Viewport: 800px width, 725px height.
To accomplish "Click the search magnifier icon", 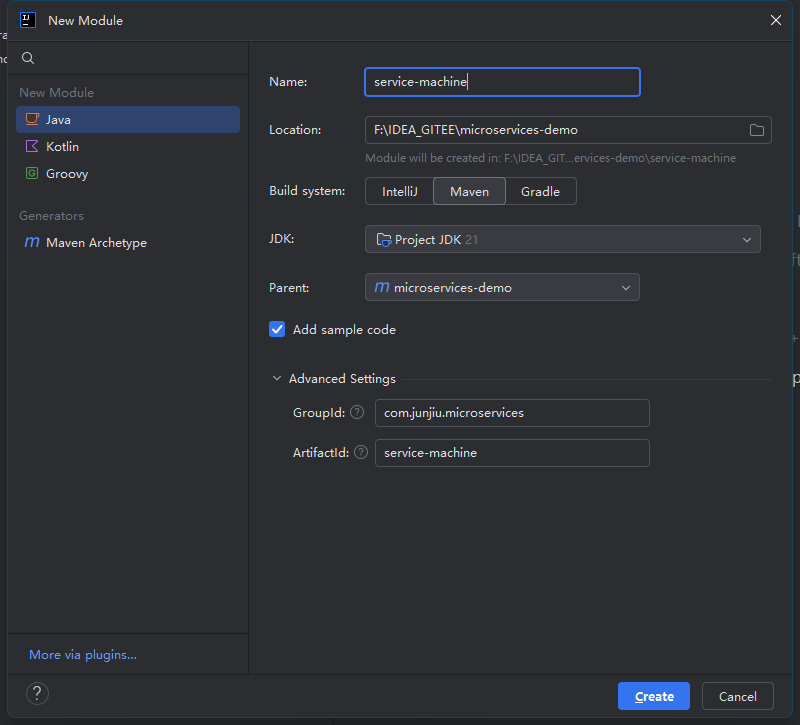I will pos(28,58).
